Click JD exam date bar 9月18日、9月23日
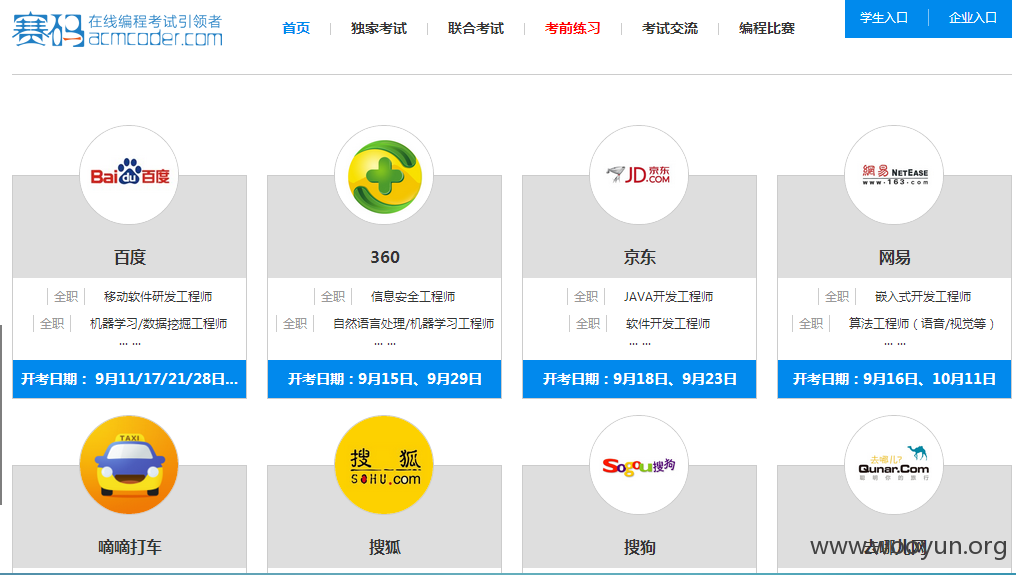The width and height of the screenshot is (1016, 575). click(x=640, y=379)
